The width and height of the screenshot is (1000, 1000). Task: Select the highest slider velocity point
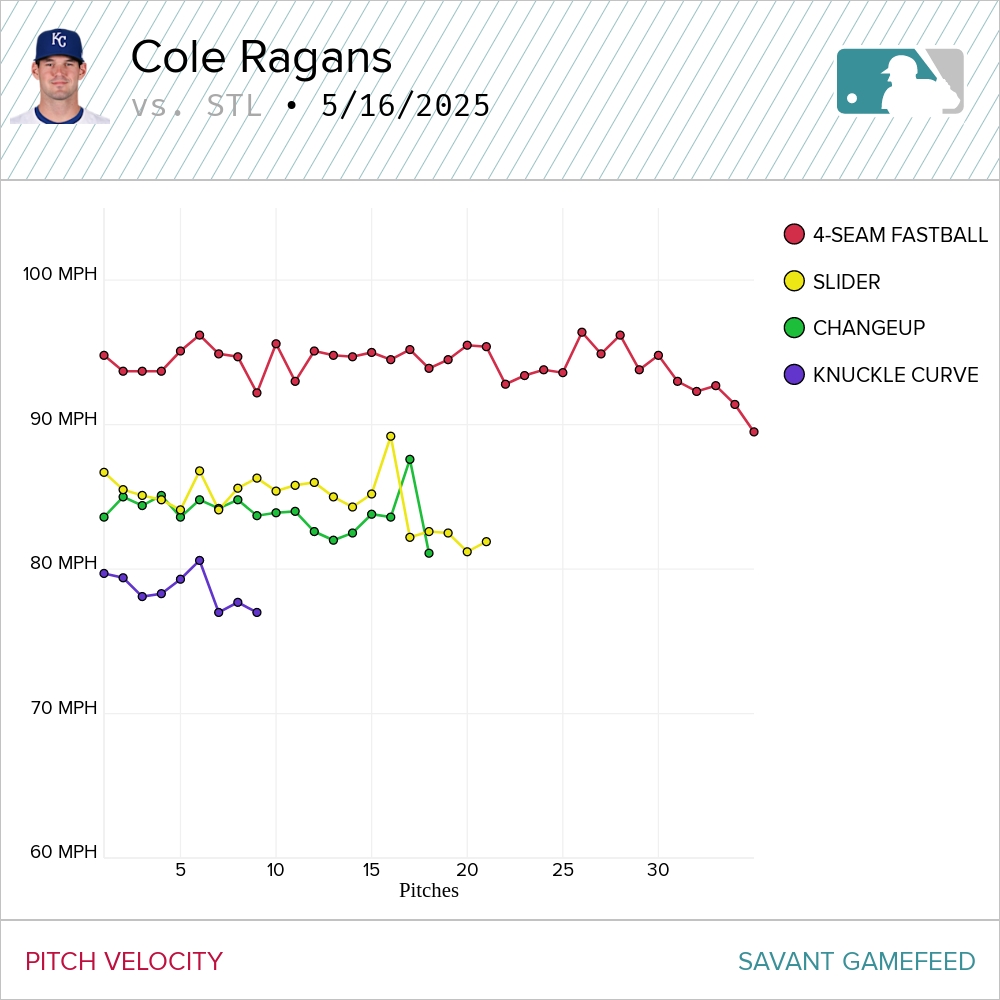(391, 436)
